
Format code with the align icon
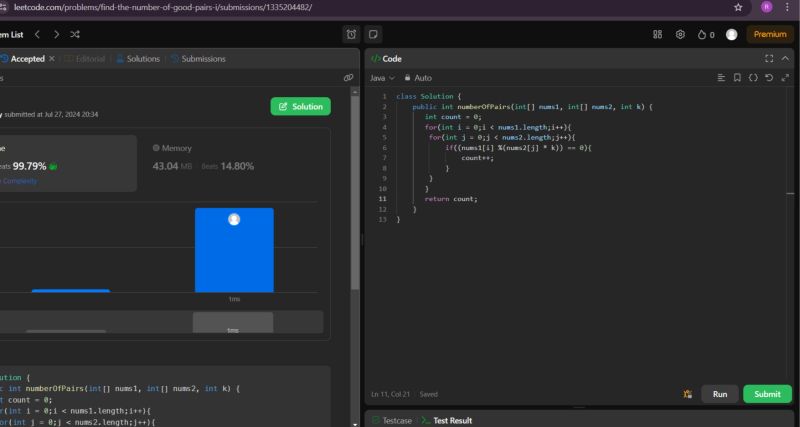(x=721, y=78)
